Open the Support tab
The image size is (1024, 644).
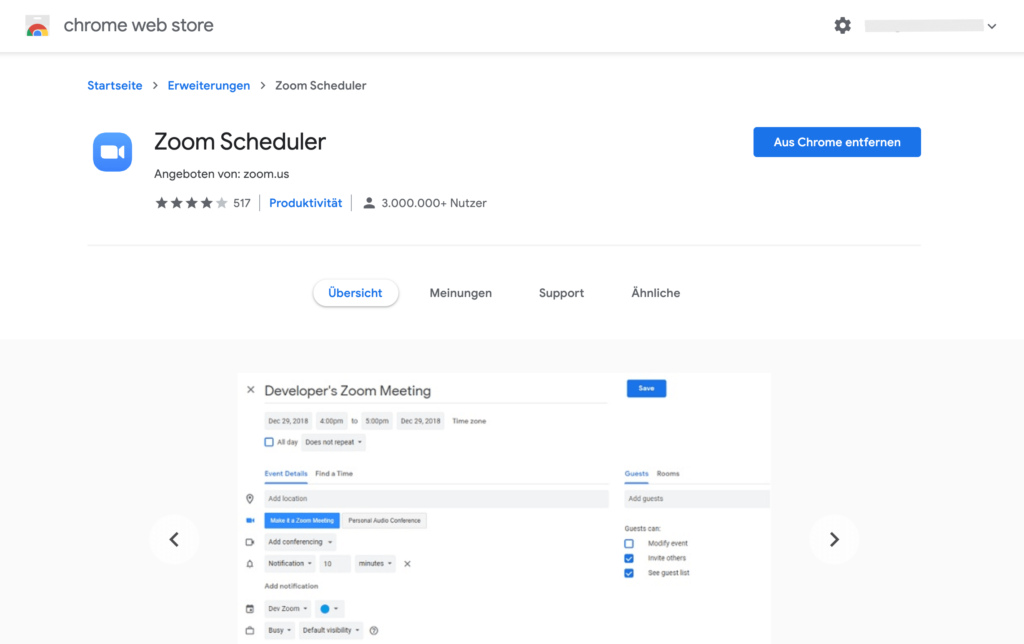[x=562, y=293]
